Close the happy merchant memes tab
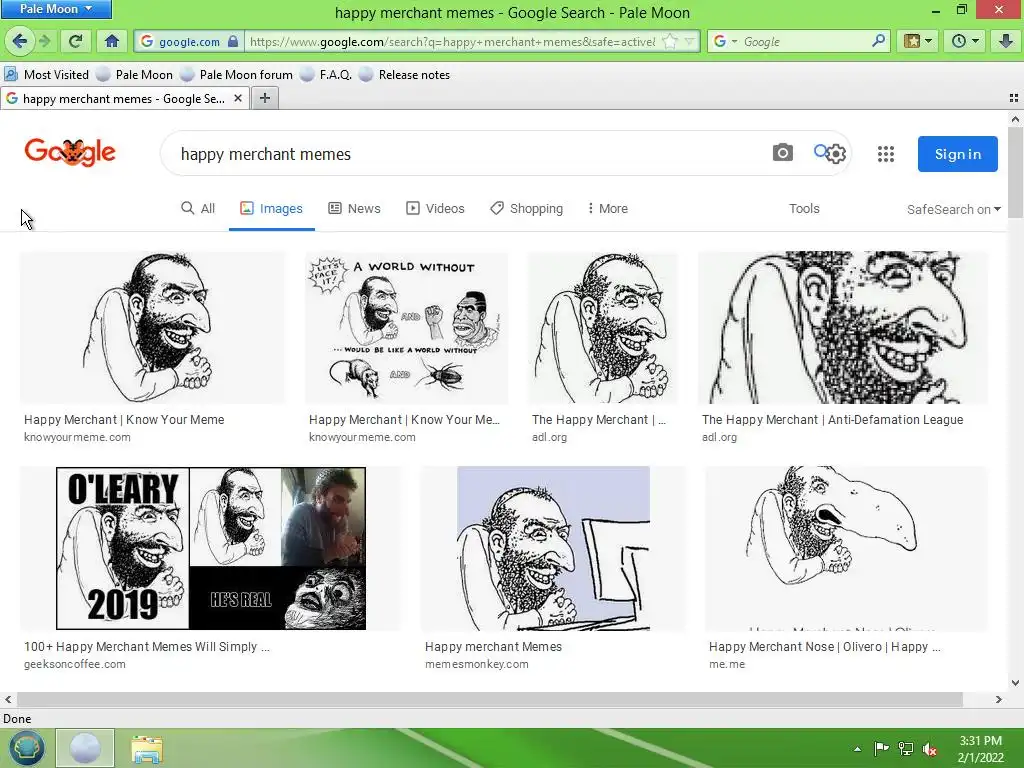The image size is (1024, 768). [x=238, y=98]
